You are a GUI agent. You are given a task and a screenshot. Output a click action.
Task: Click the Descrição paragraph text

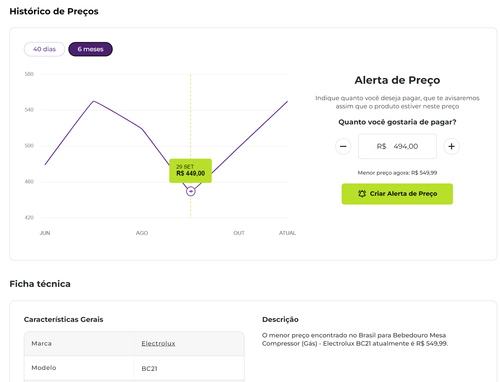click(x=355, y=339)
